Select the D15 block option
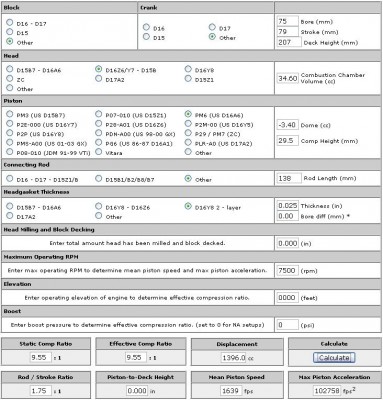Viewport: 383px width, 400px height. (x=10, y=32)
